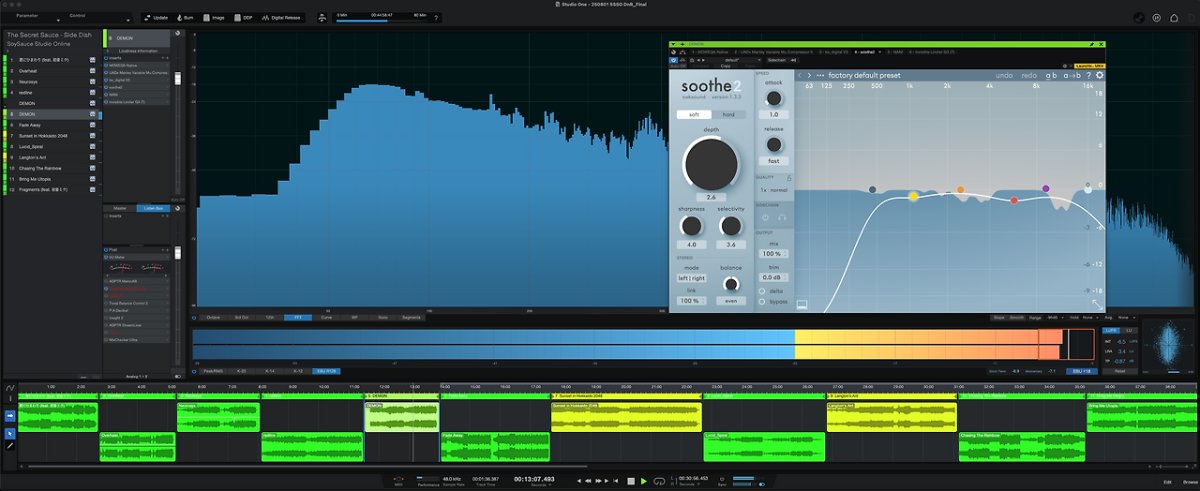
Task: Click the soothe2 a→b copy button
Action: pyautogui.click(x=1071, y=75)
